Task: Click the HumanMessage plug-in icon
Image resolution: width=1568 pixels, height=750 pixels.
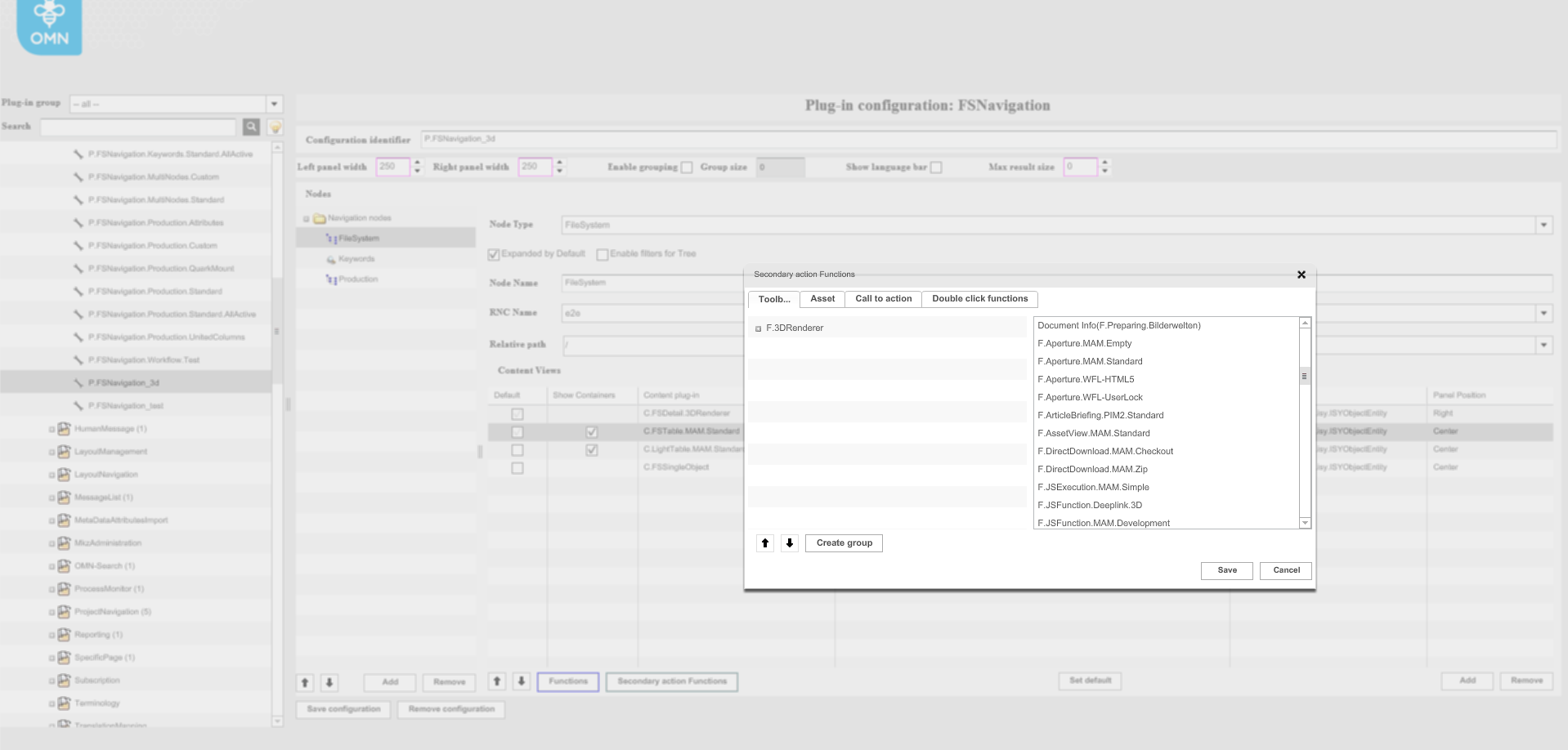Action: tap(64, 428)
